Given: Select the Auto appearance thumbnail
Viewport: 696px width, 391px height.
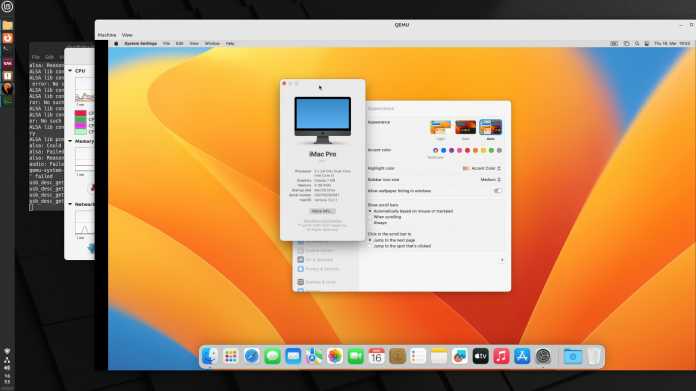Looking at the screenshot, I should pyautogui.click(x=490, y=127).
